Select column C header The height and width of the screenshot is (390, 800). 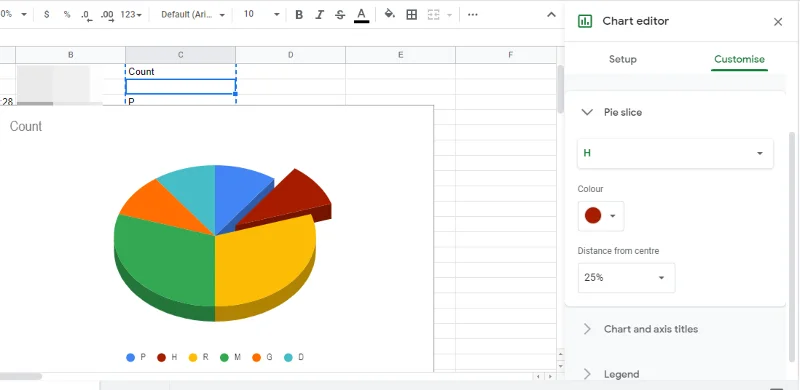(180, 55)
